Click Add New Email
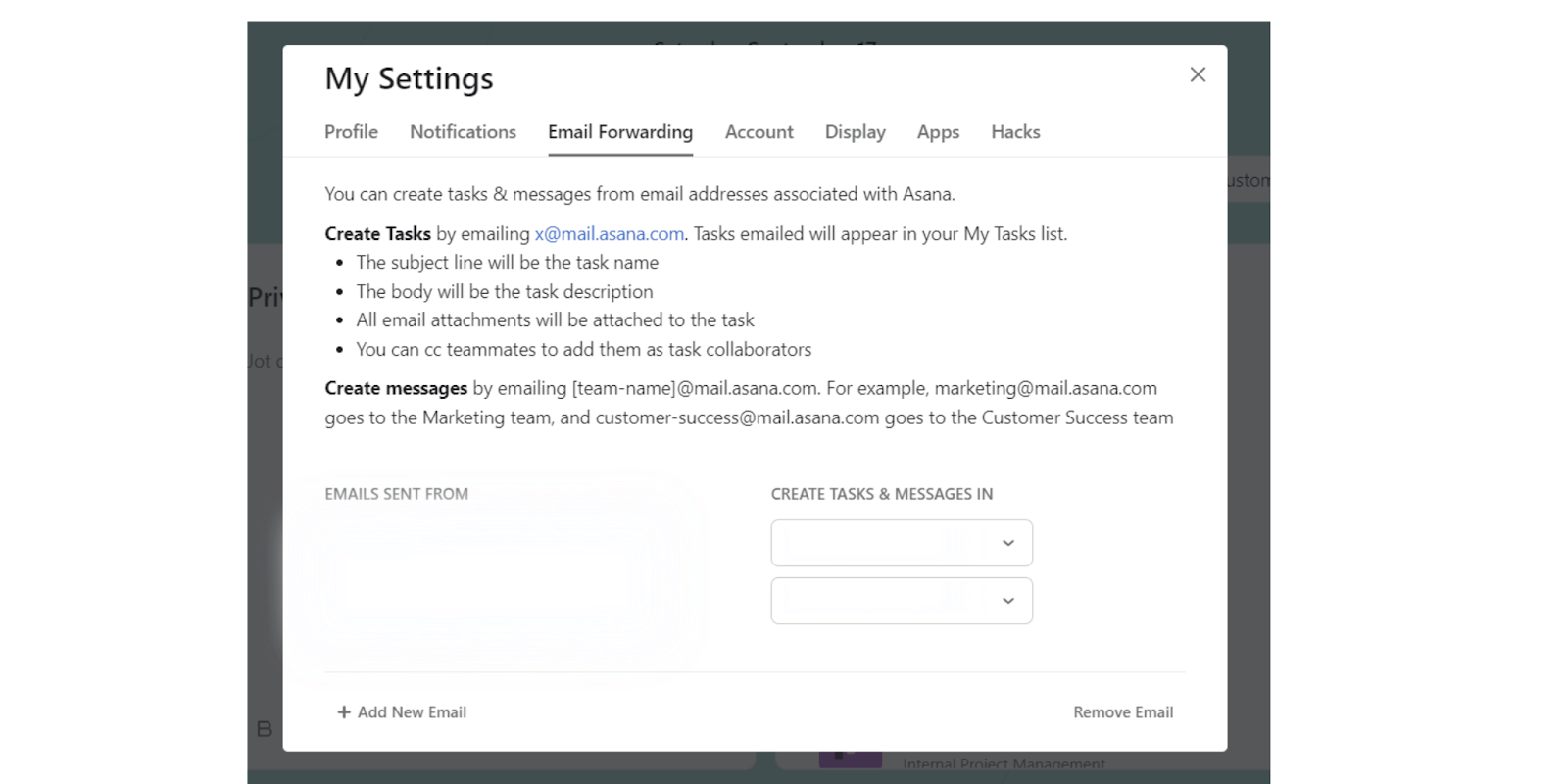1568x784 pixels. [x=402, y=712]
